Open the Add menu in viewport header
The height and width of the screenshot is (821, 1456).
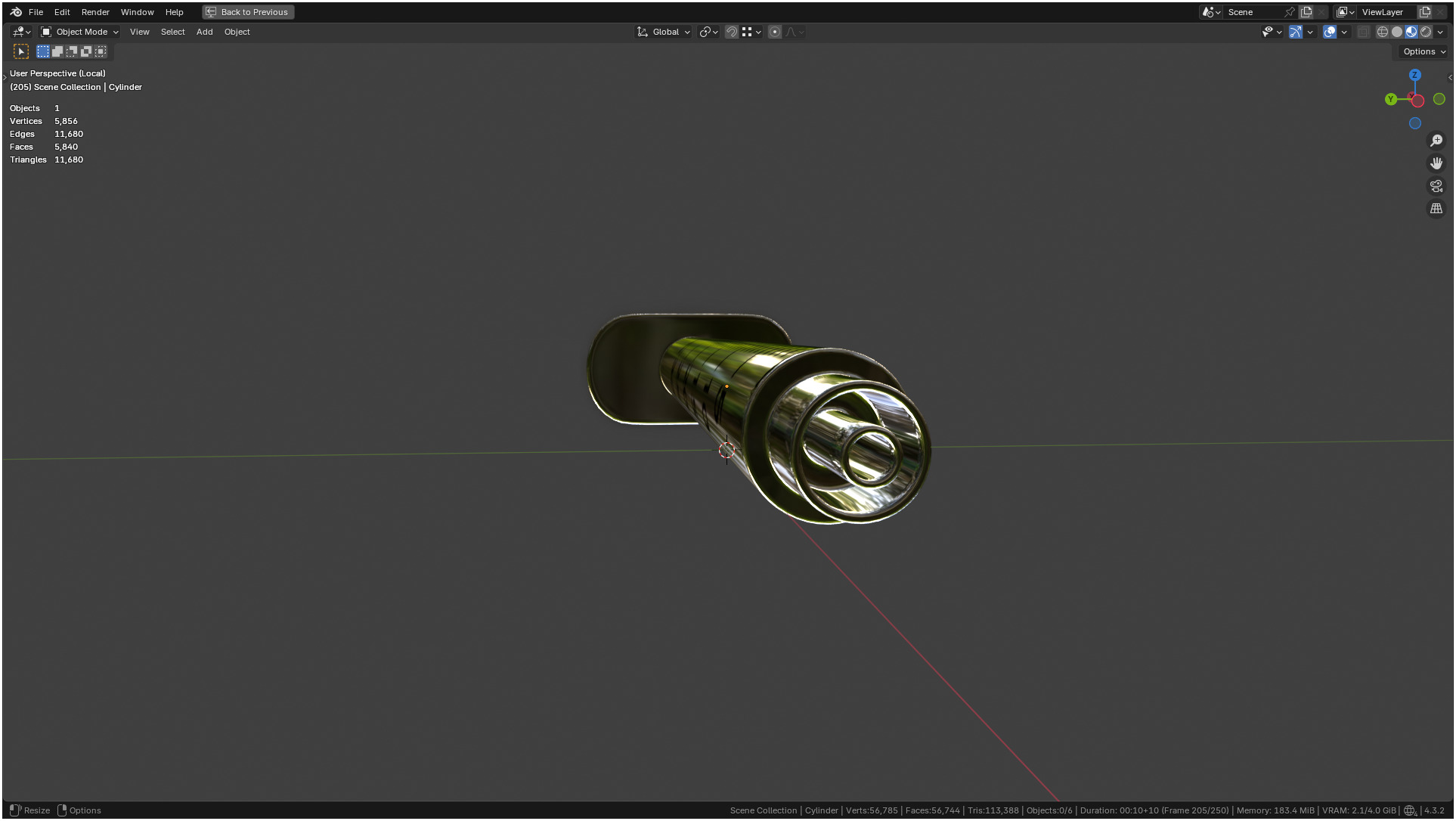pyautogui.click(x=204, y=32)
